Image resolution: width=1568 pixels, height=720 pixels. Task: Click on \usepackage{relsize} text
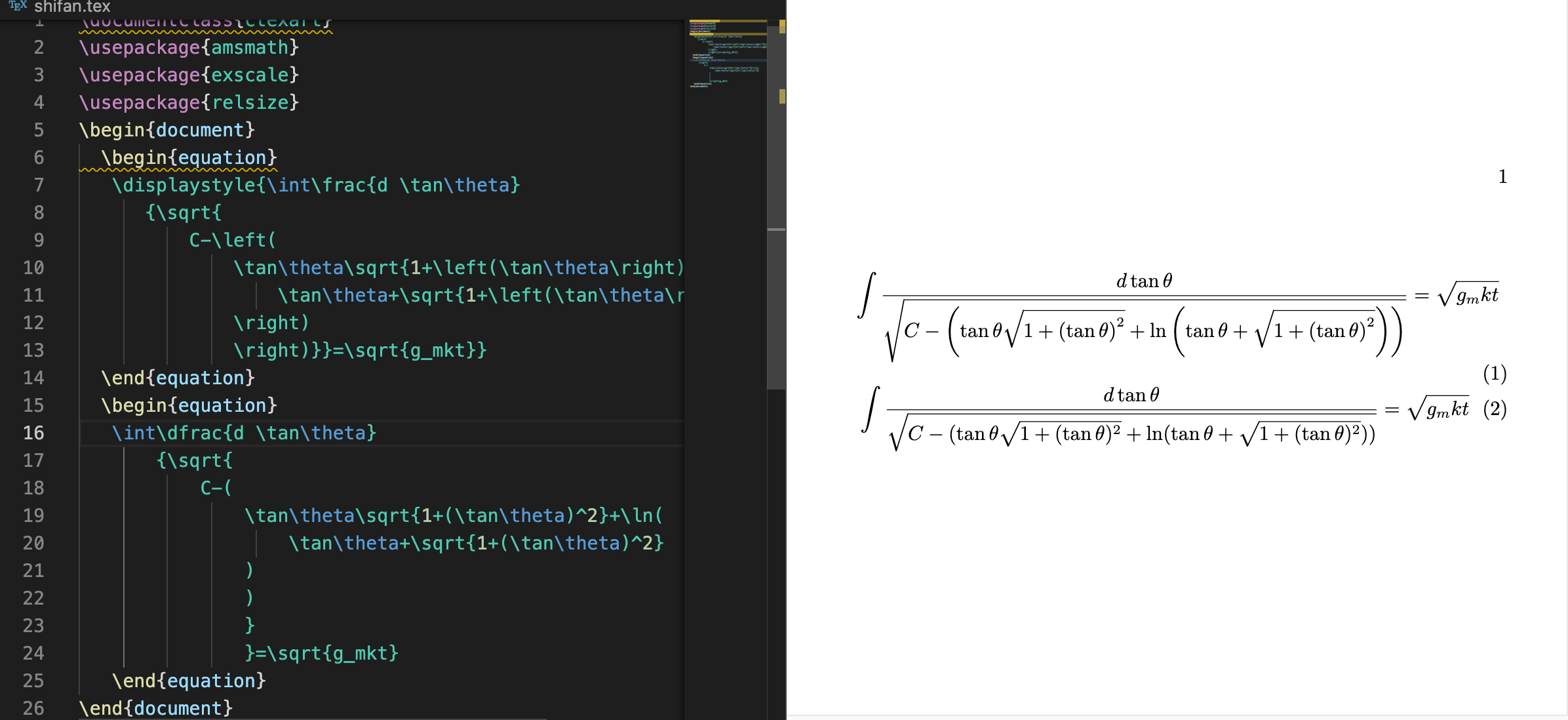pyautogui.click(x=189, y=102)
